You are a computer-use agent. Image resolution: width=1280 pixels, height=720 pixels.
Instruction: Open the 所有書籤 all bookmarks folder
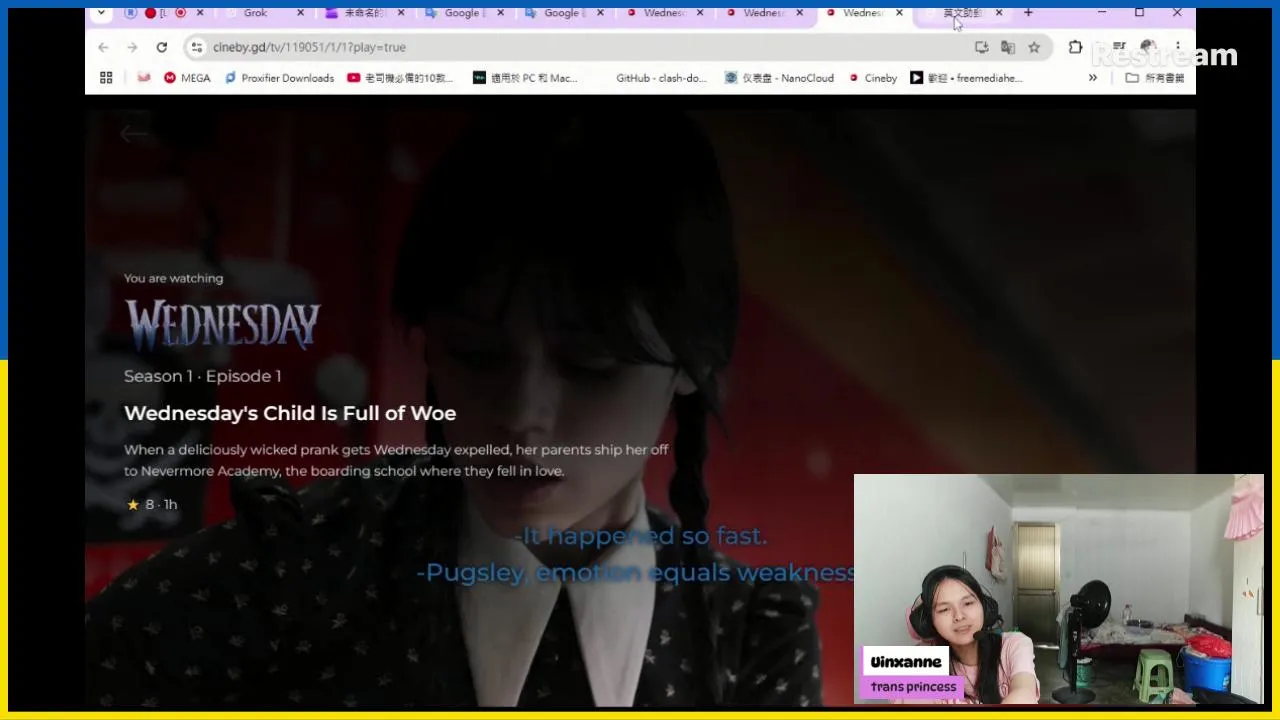(x=1155, y=78)
